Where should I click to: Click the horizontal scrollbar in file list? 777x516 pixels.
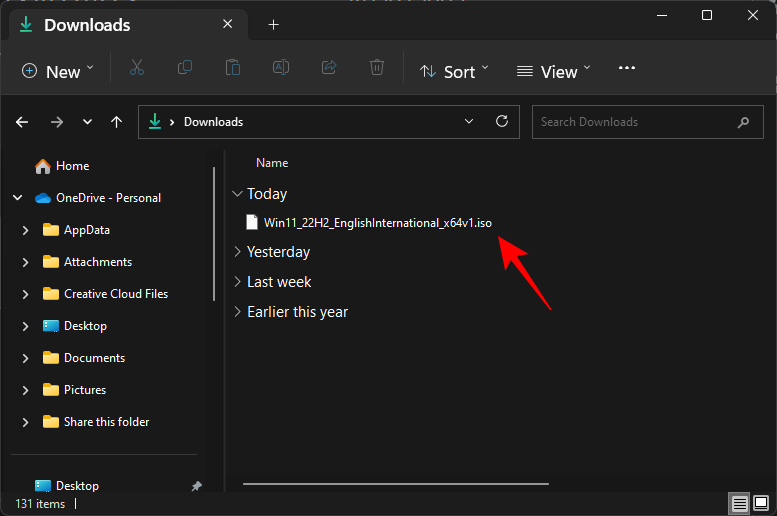[x=396, y=484]
